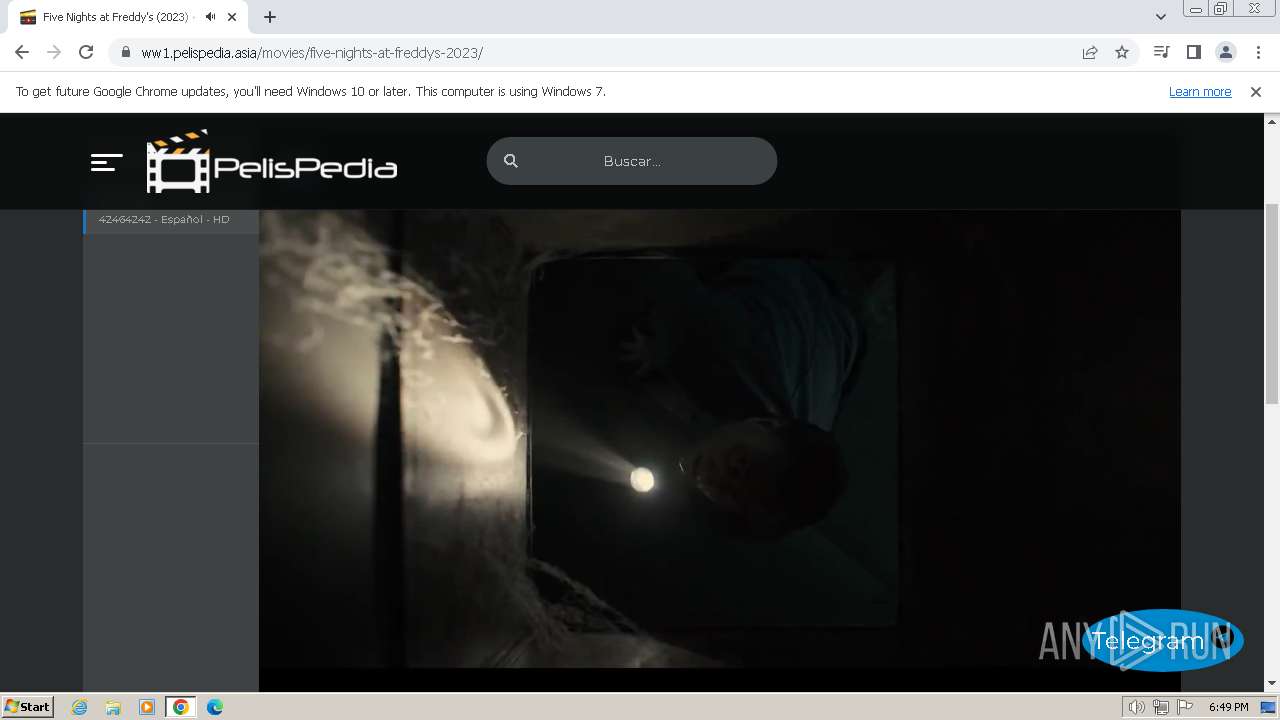View site information lock icon
1280x720 pixels.
(x=126, y=53)
